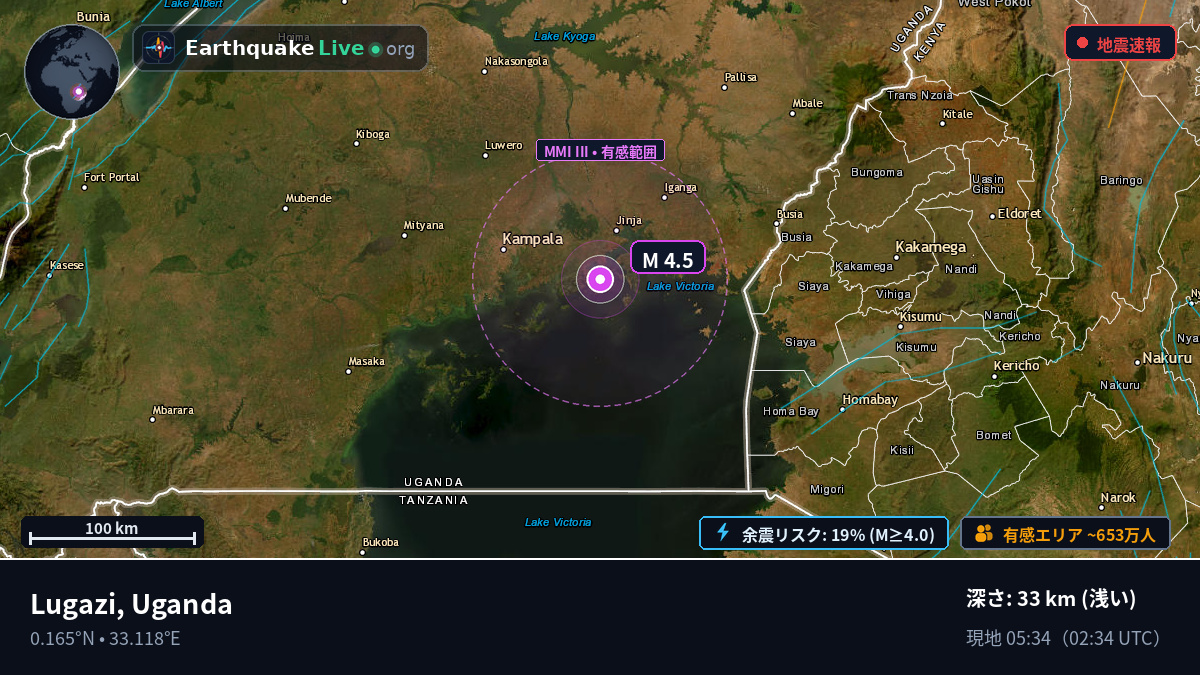The width and height of the screenshot is (1200, 675).
Task: Open the globe minimap in the corner
Action: (72, 72)
